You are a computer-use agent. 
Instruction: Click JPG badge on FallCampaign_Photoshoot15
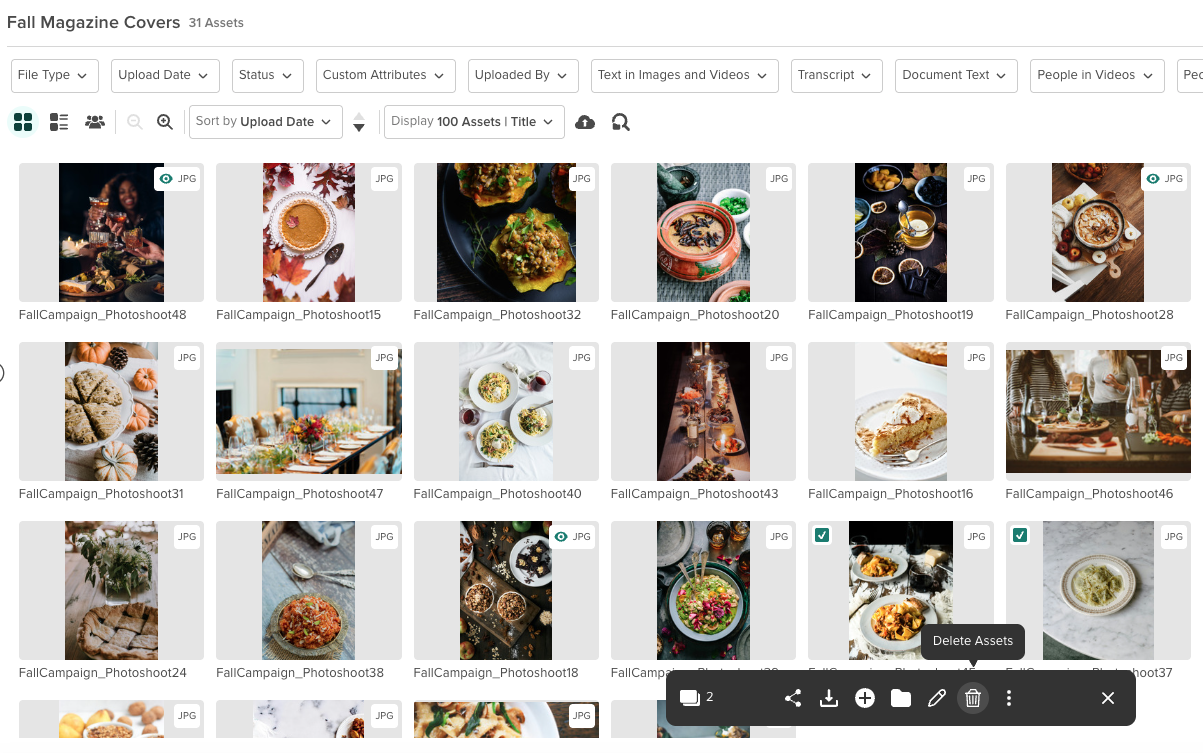pyautogui.click(x=384, y=179)
